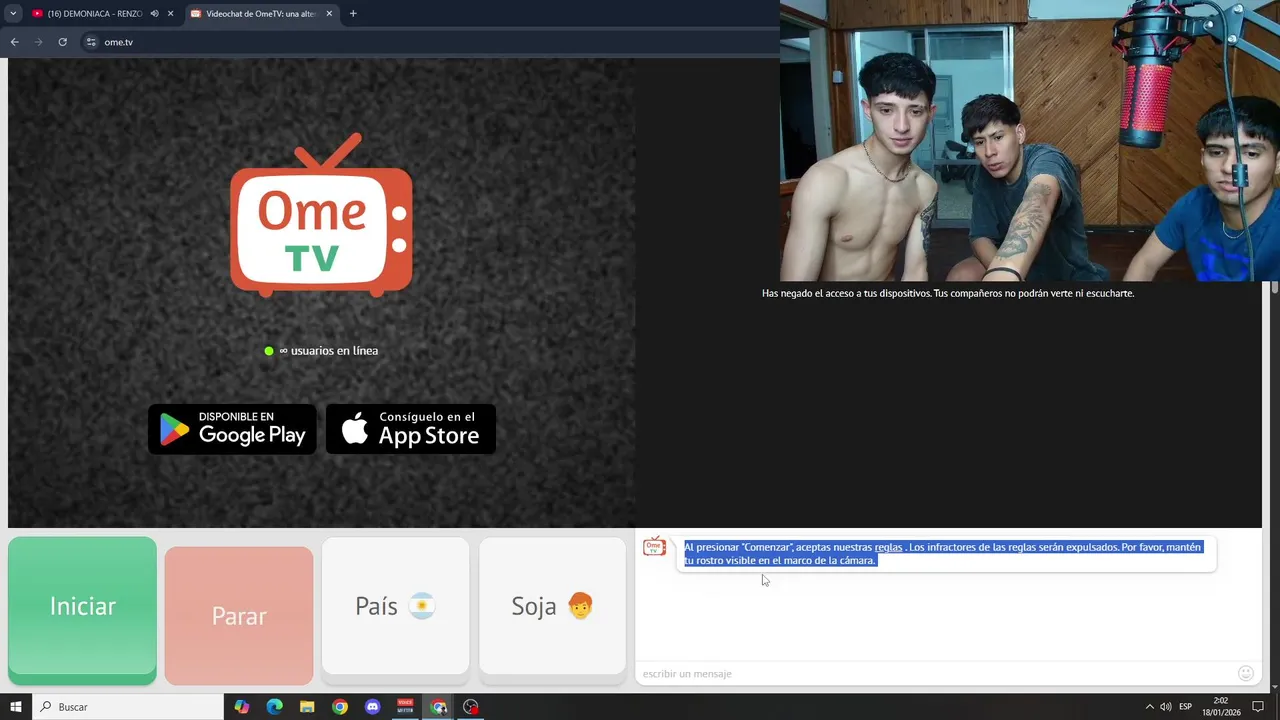Stop the chat with Parar
1280x720 pixels.
239,615
